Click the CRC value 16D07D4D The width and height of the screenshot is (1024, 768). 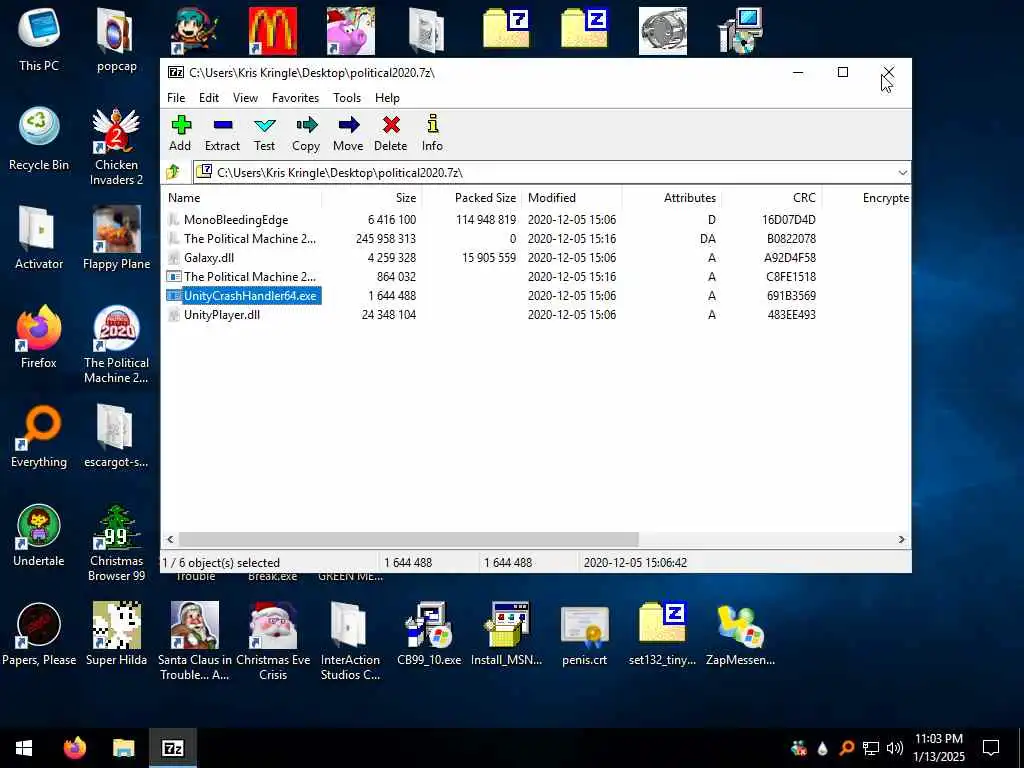(x=788, y=220)
